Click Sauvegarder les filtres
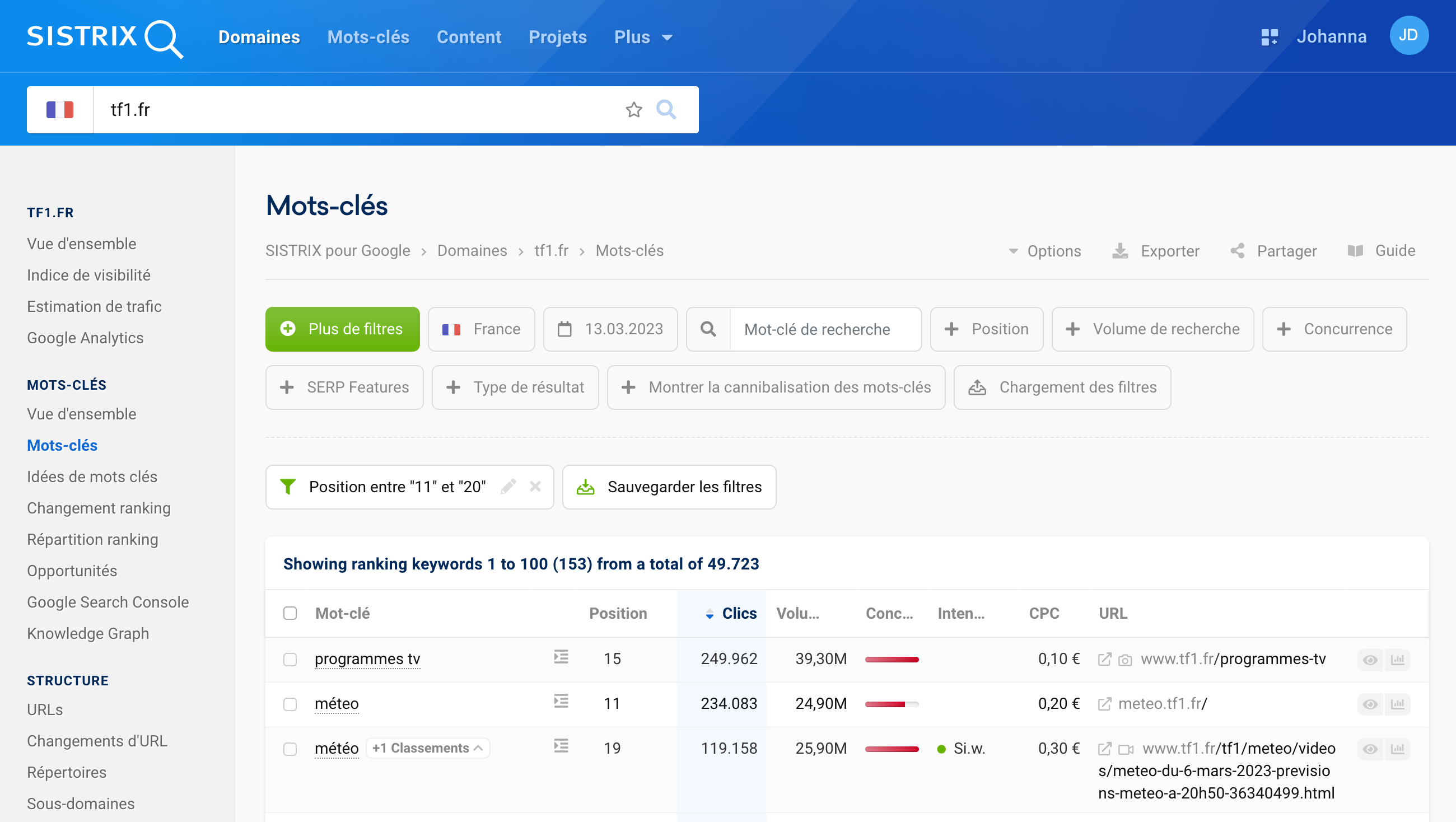 [x=669, y=487]
